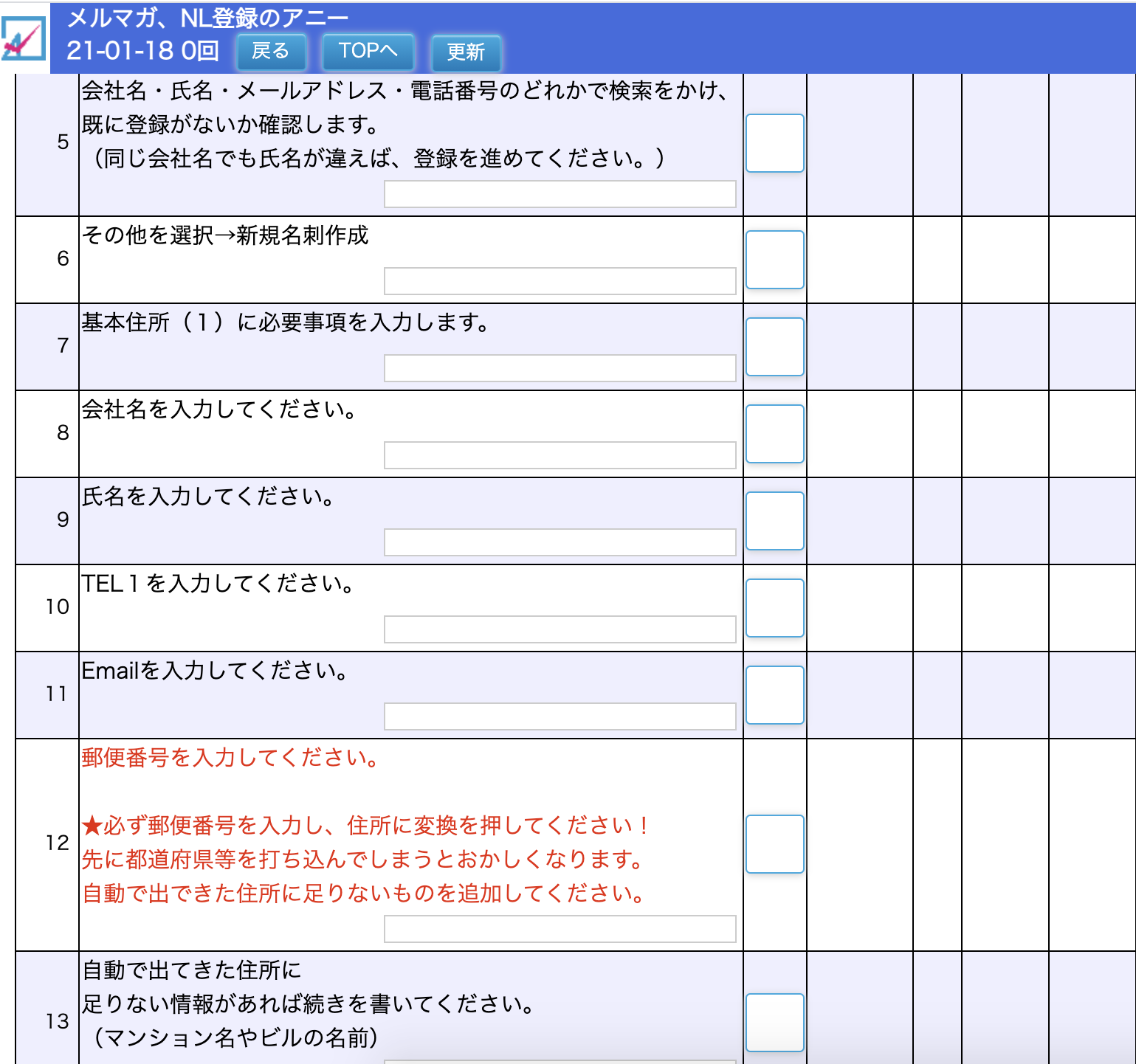The width and height of the screenshot is (1136, 1064).
Task: Click date text 21-01-18 0回
Action: click(142, 50)
